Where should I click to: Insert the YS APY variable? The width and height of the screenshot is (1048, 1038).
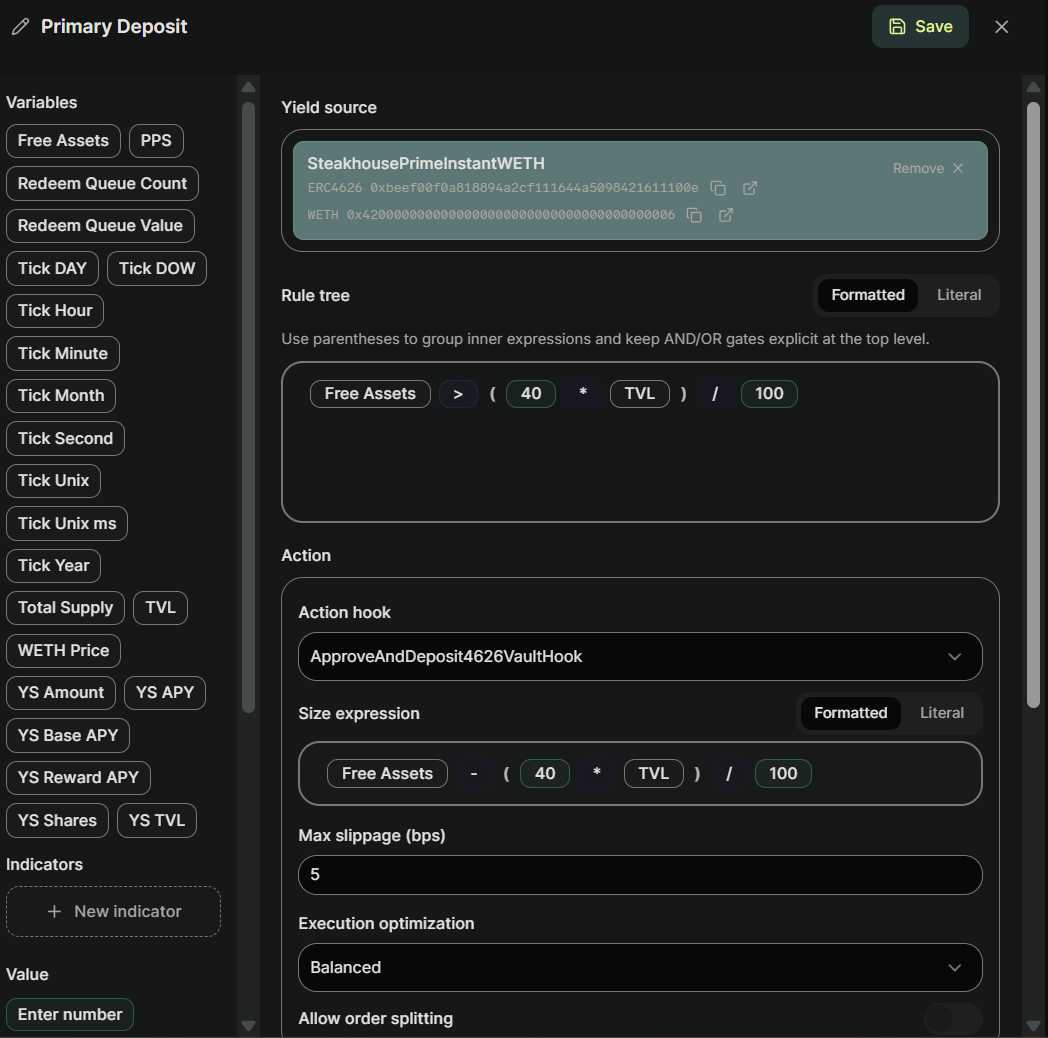[x=165, y=692]
